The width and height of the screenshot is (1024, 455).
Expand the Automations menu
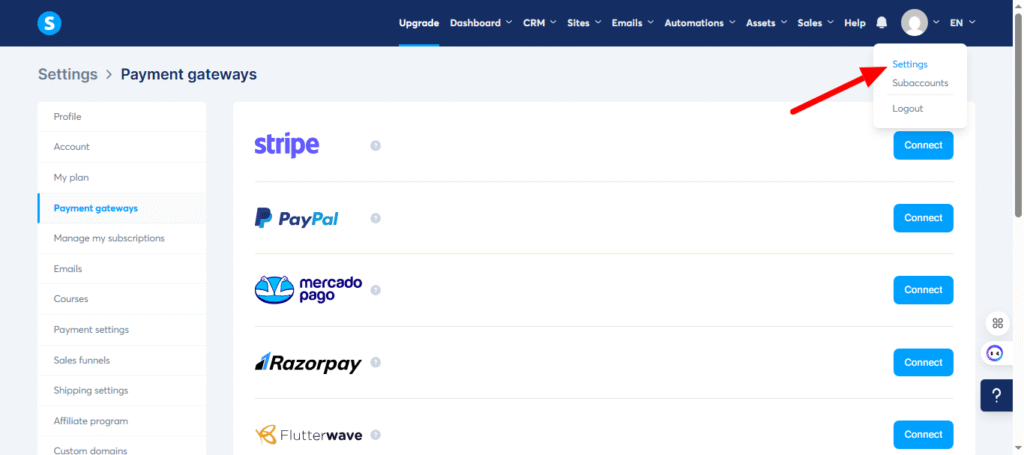pyautogui.click(x=699, y=23)
